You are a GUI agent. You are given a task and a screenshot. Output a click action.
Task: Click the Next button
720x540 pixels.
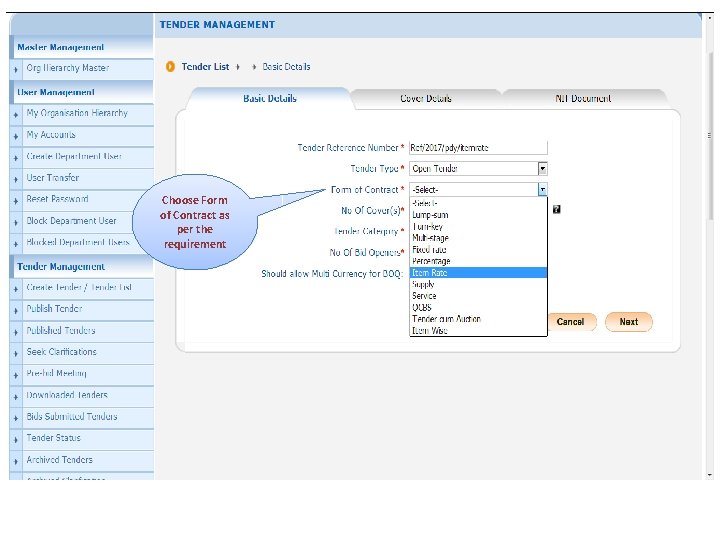coord(629,321)
